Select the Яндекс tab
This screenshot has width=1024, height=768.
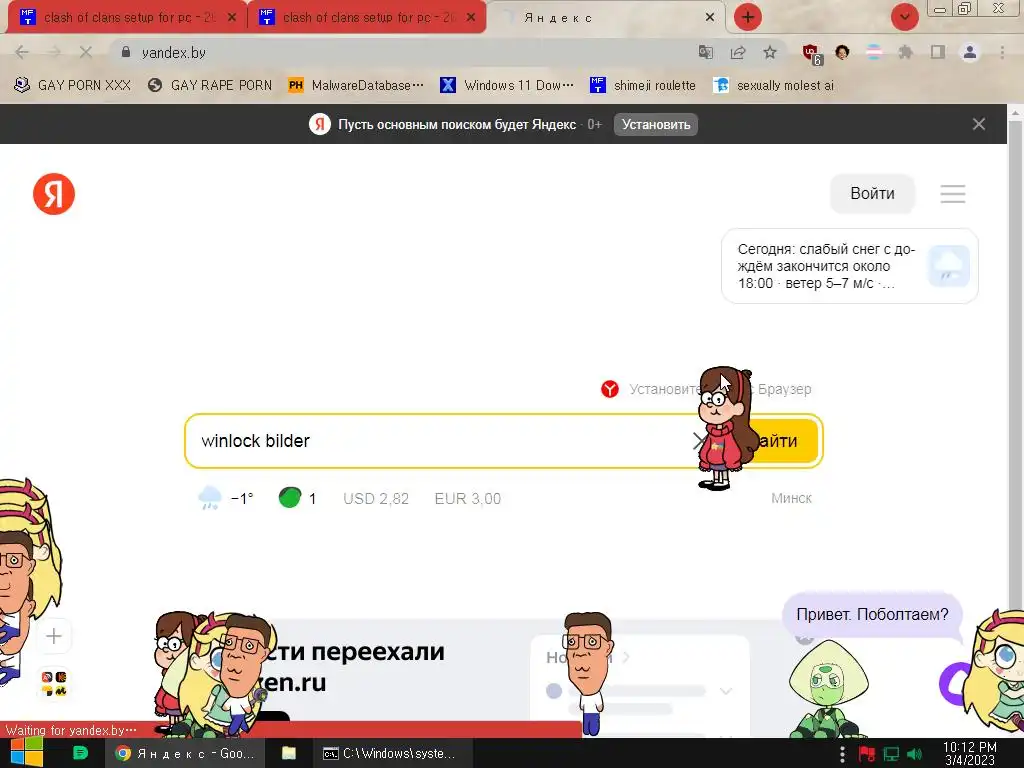pos(604,18)
